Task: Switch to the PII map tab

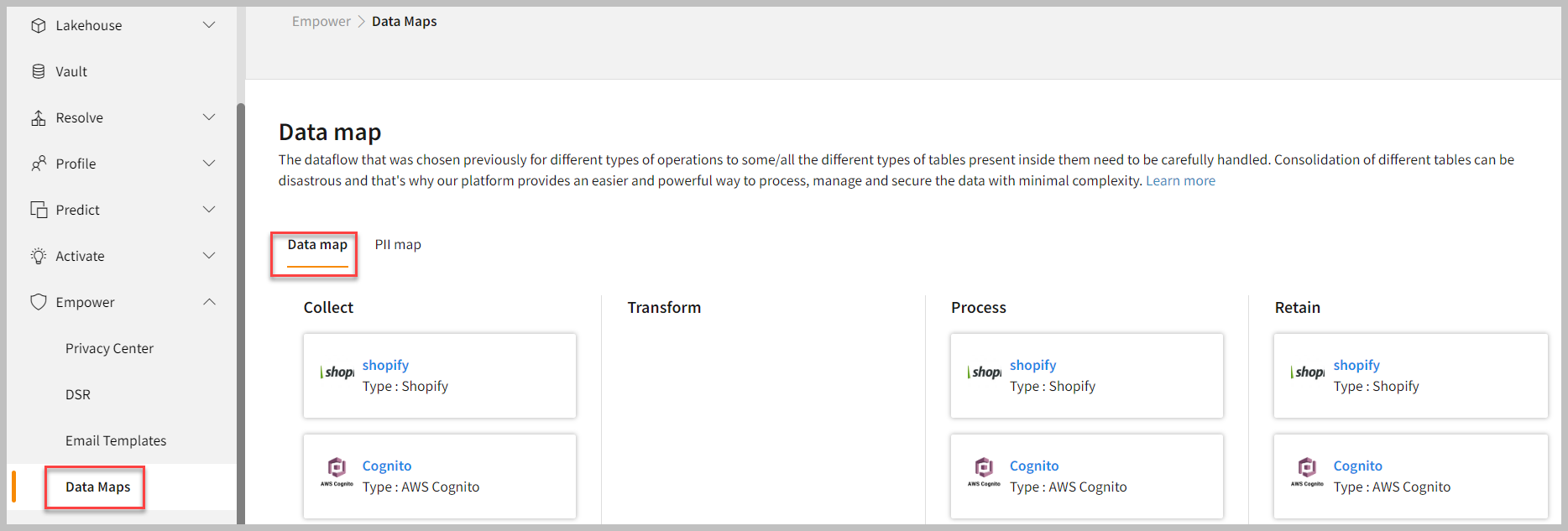Action: (x=398, y=245)
